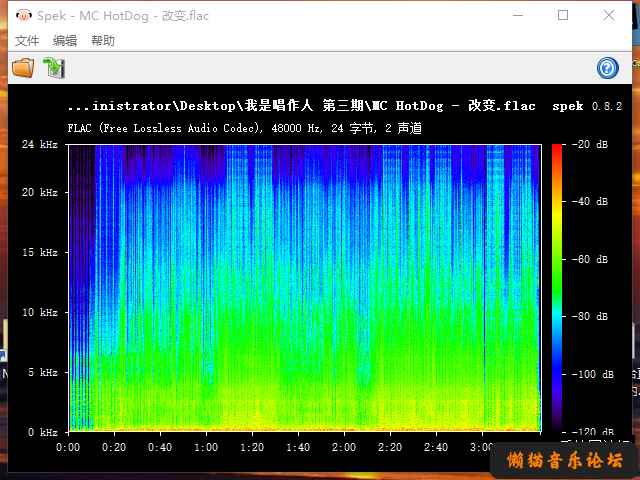Open the 编辑 menu
640x480 pixels.
coord(65,41)
